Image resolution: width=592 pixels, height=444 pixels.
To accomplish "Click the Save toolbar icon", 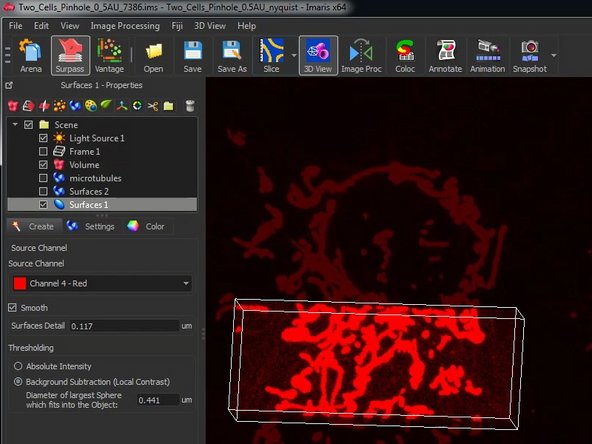I will tap(193, 56).
